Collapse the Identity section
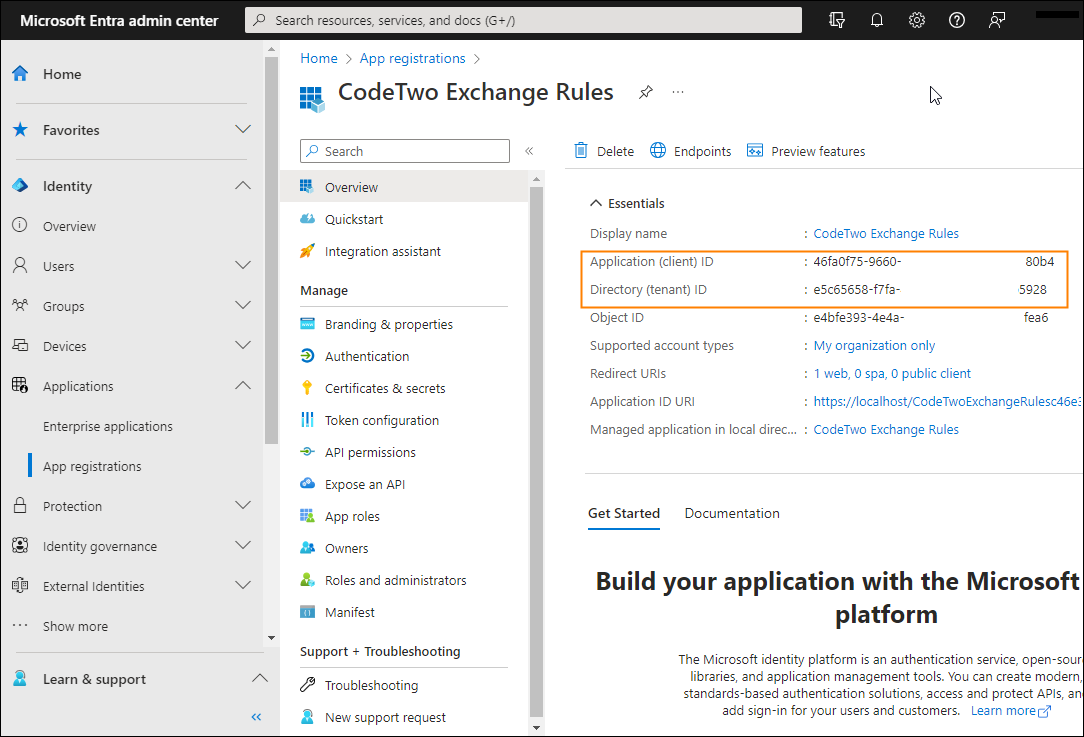The width and height of the screenshot is (1084, 737). (243, 185)
